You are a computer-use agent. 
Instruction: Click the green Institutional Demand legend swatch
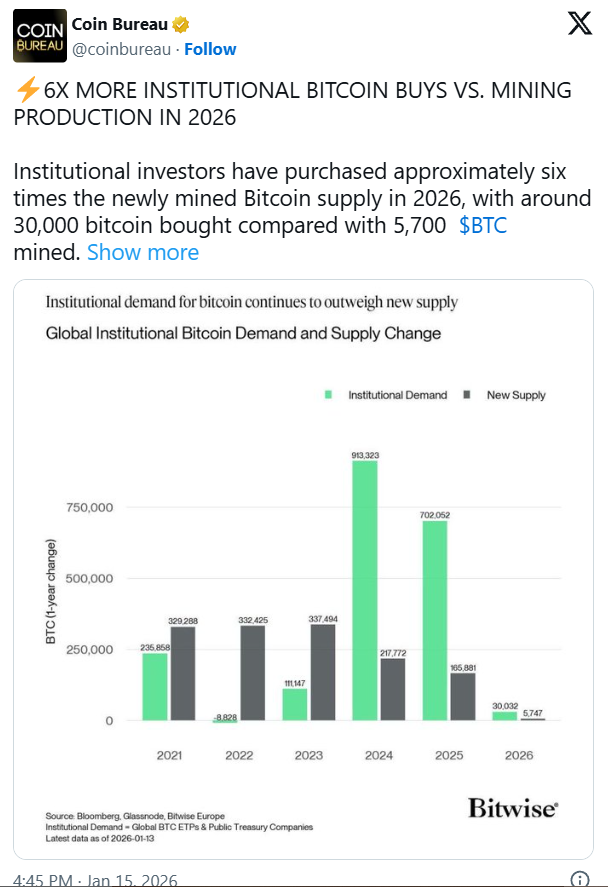pyautogui.click(x=328, y=395)
